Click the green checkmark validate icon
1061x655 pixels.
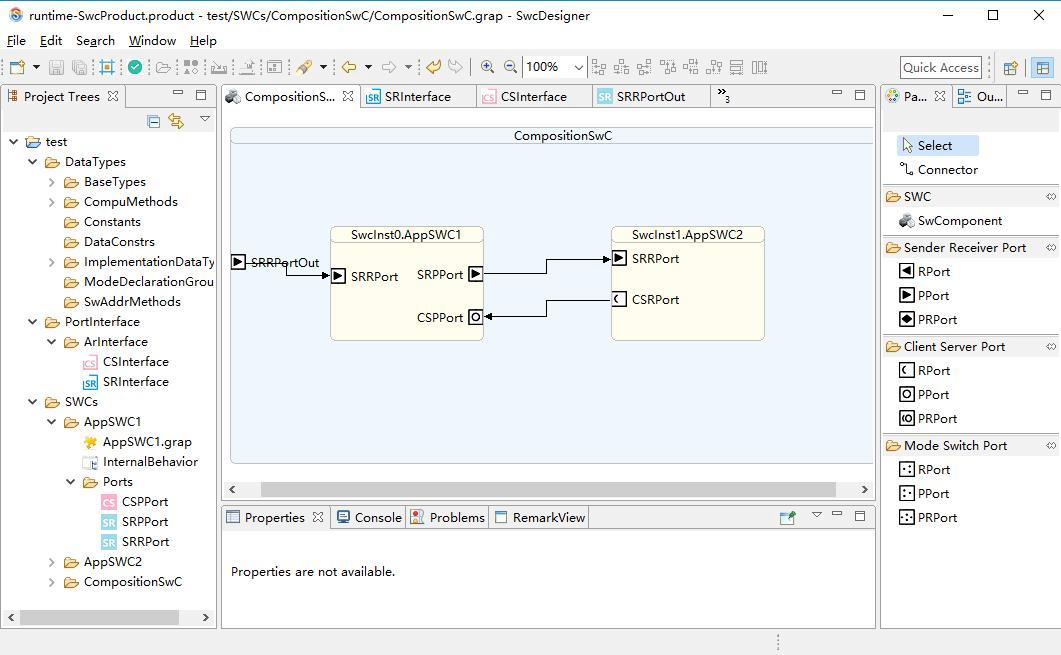click(135, 67)
